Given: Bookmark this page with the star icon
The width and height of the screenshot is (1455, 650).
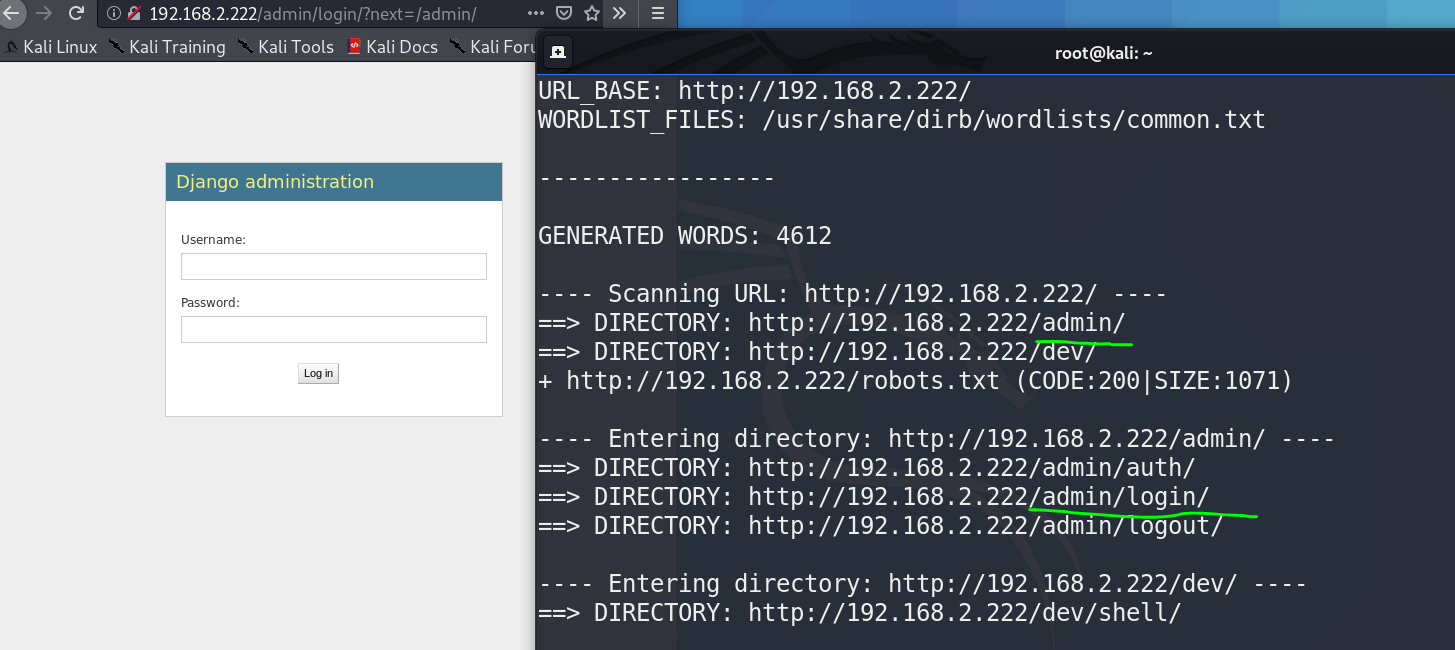Looking at the screenshot, I should pyautogui.click(x=591, y=14).
